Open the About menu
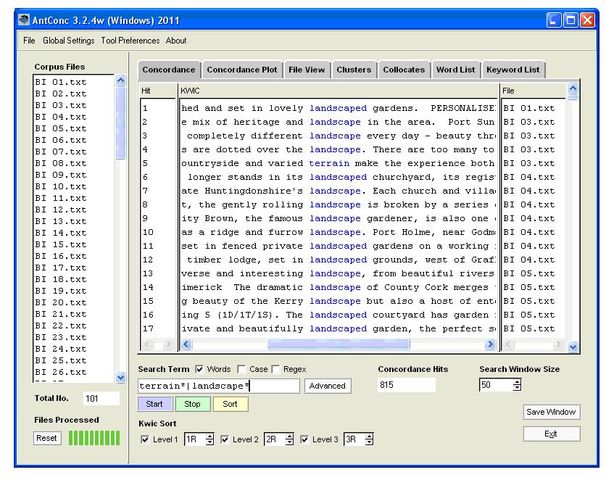The image size is (606, 480). (176, 41)
